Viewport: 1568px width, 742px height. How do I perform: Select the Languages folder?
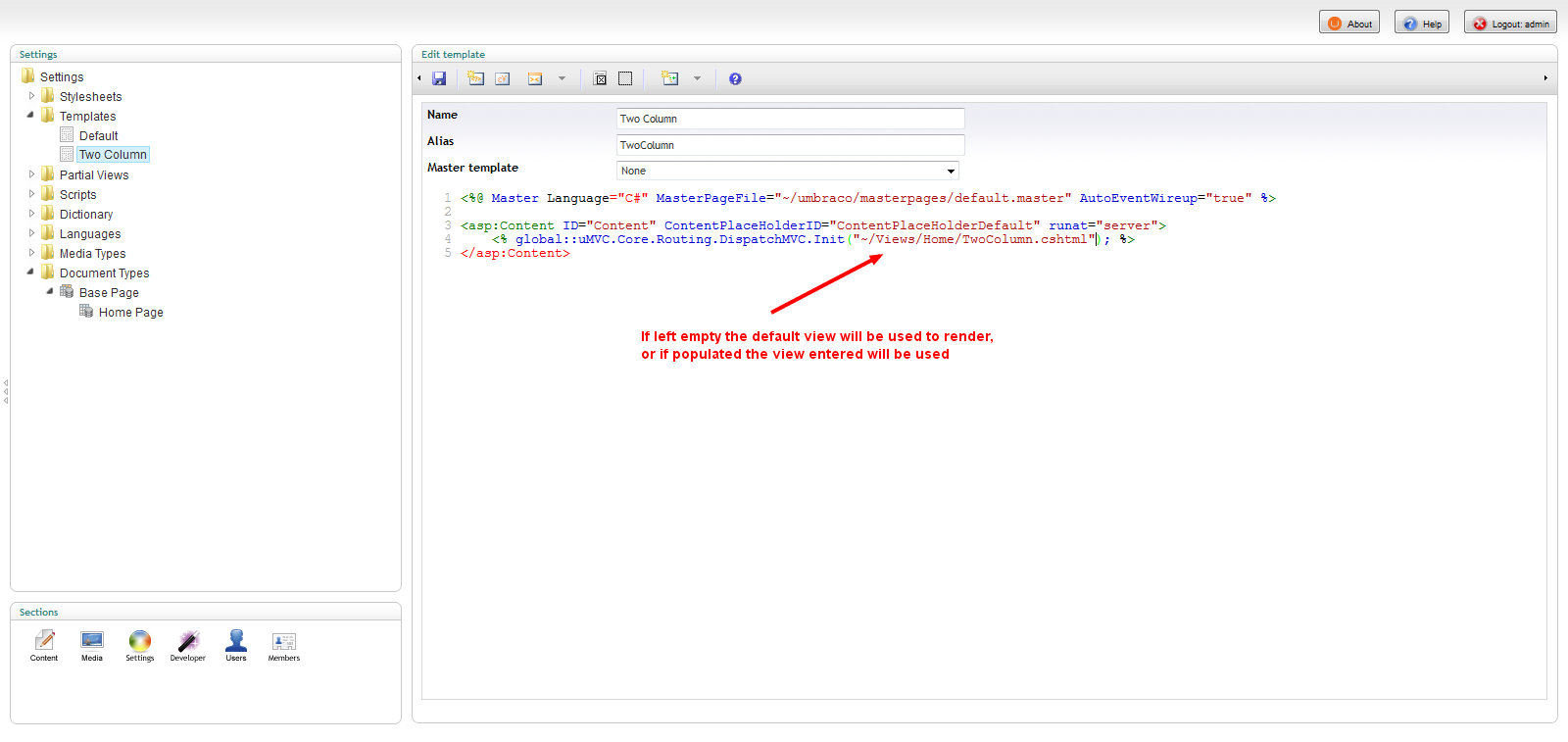[x=90, y=233]
